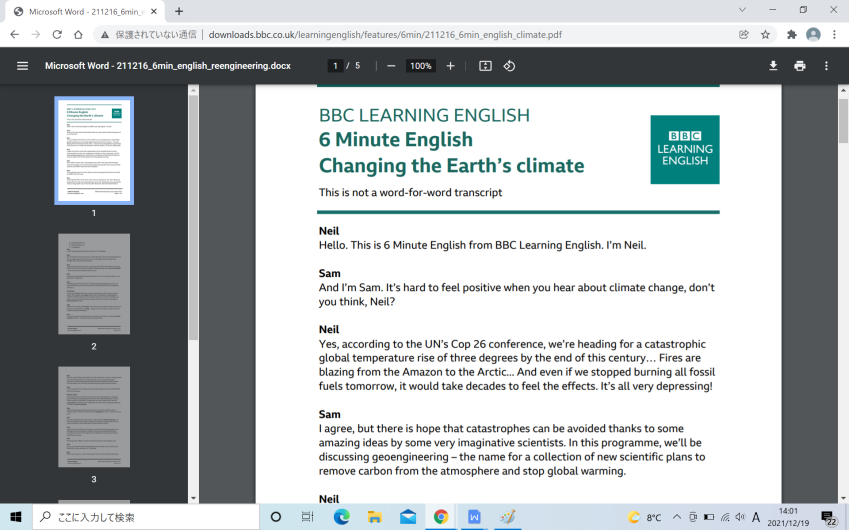Screen dimensions: 849x531
Task: Share this page icon in address bar
Action: coord(744,35)
